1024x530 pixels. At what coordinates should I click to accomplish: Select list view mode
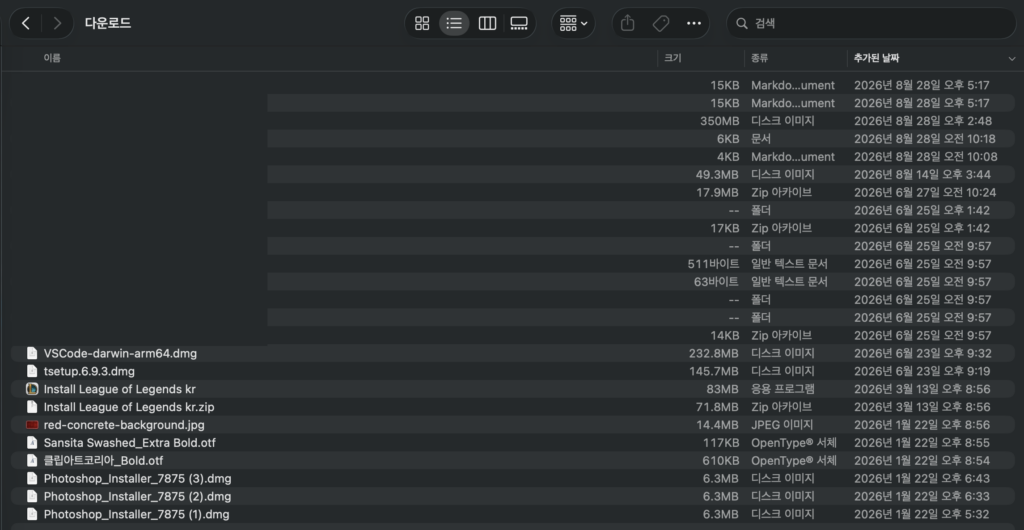(454, 23)
